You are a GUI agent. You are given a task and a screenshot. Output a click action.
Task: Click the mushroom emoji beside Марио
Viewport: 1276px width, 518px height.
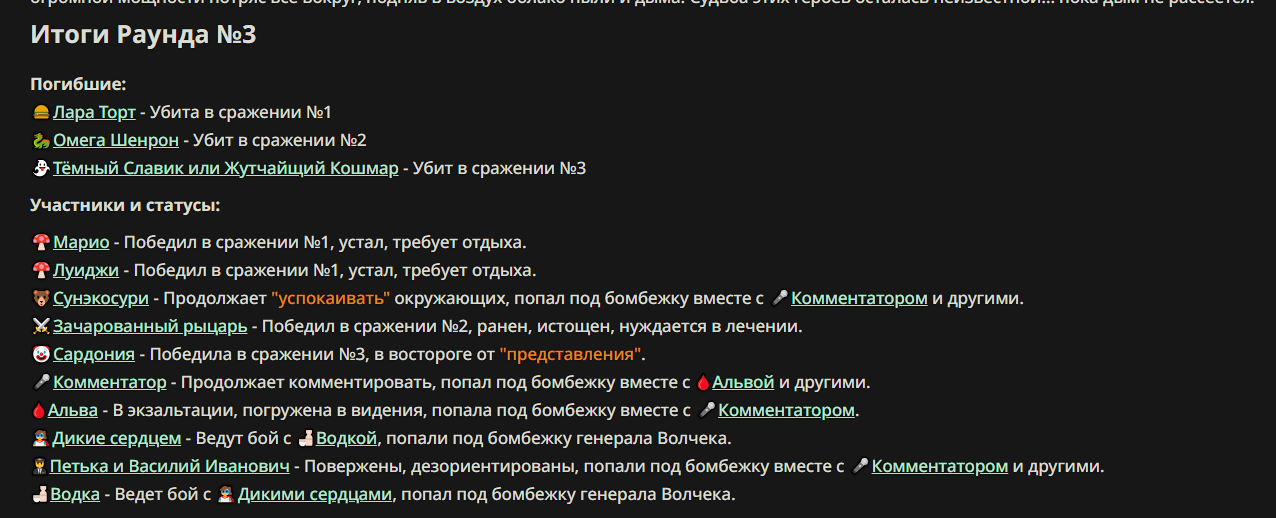tap(41, 242)
